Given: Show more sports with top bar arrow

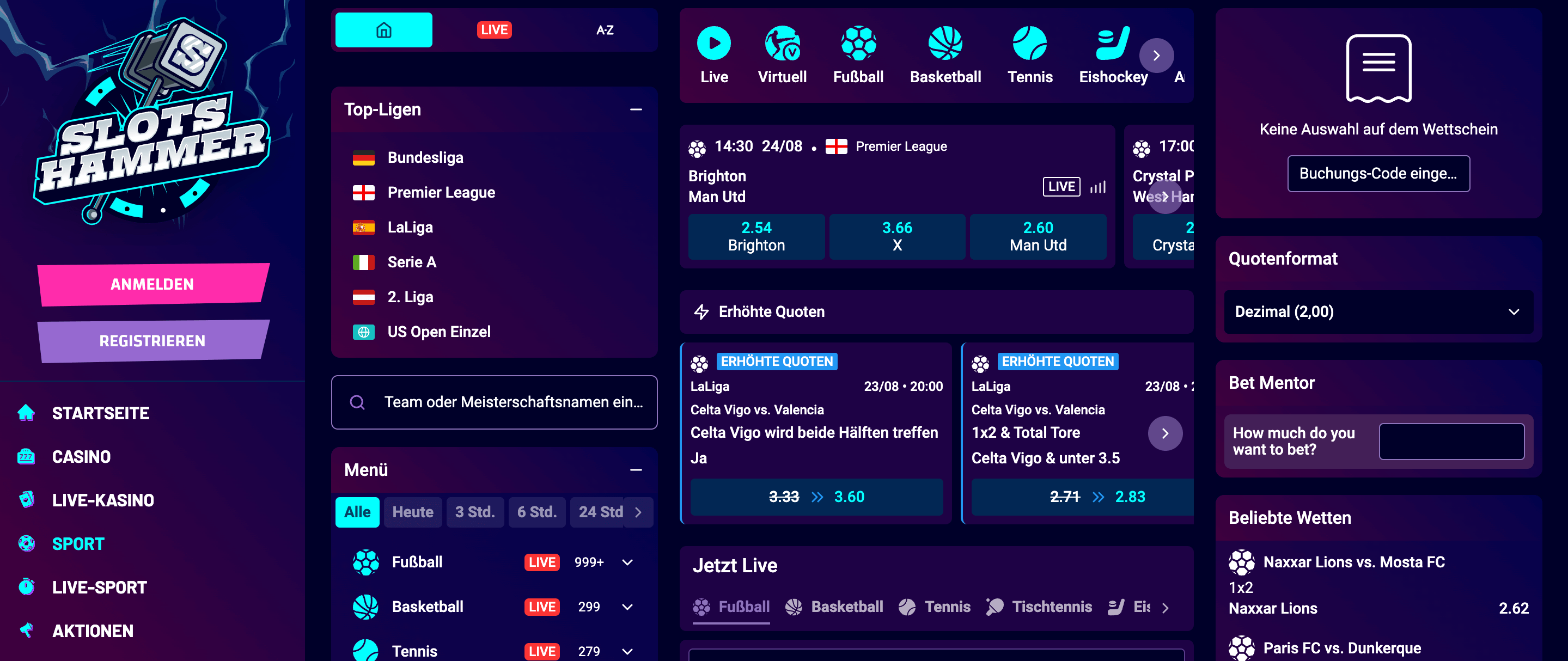Looking at the screenshot, I should click(1156, 56).
